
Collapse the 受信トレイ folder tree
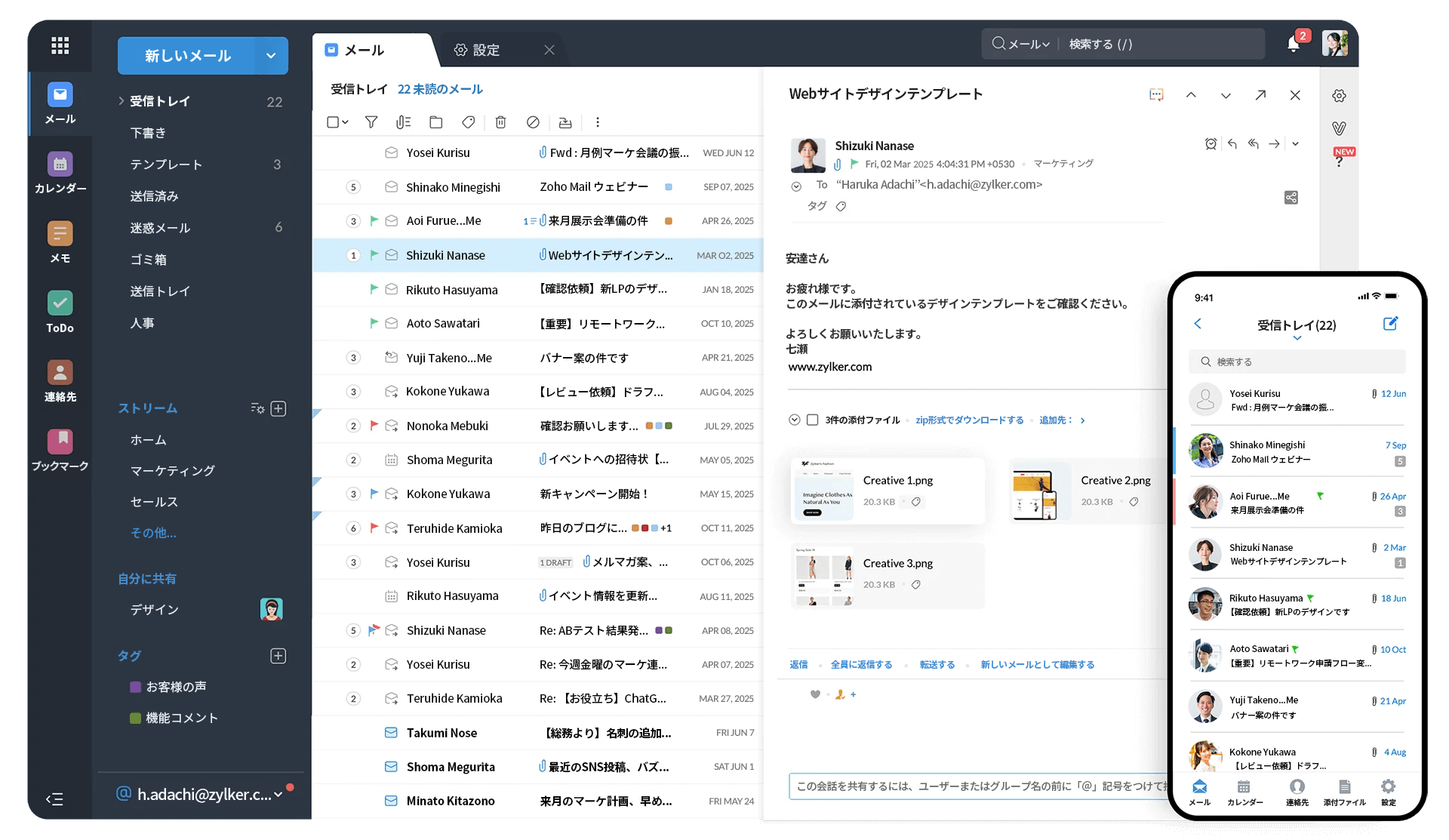120,100
